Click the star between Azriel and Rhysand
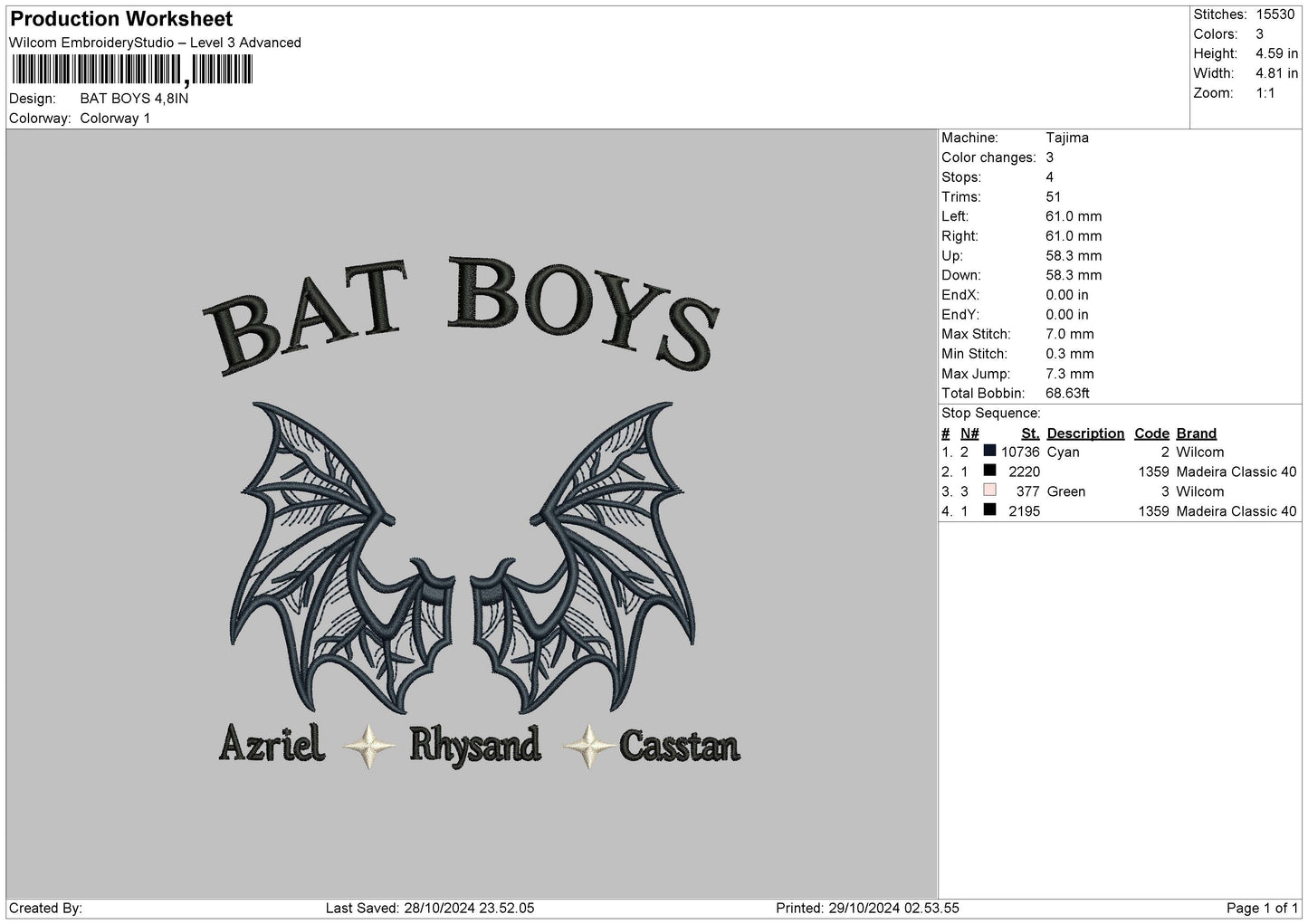1308x924 pixels. (369, 746)
